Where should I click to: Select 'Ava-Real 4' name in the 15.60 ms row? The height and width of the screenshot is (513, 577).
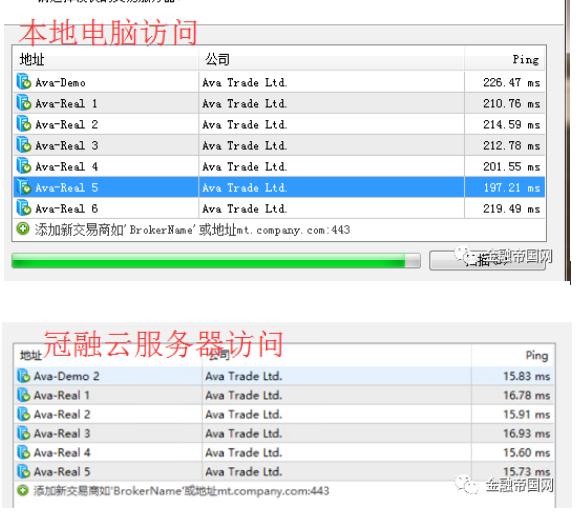pyautogui.click(x=62, y=453)
